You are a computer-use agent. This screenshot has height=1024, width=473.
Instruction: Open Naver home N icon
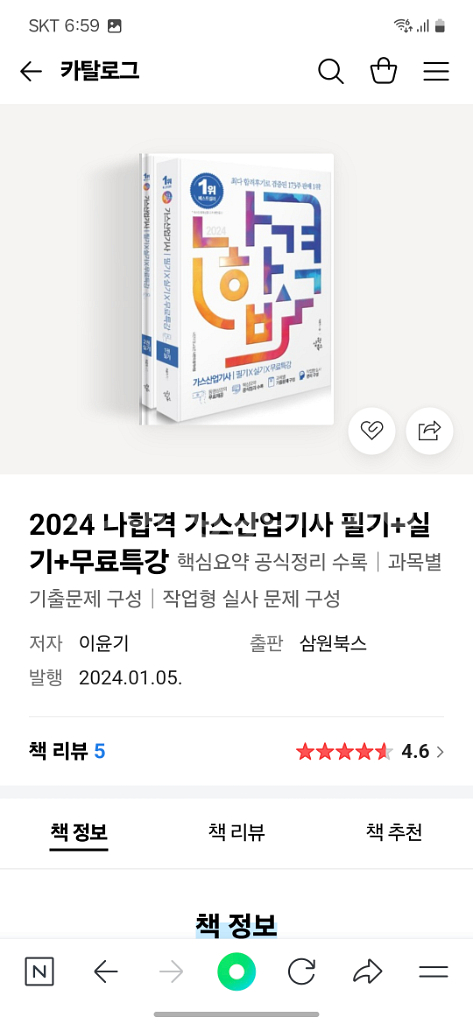[39, 972]
